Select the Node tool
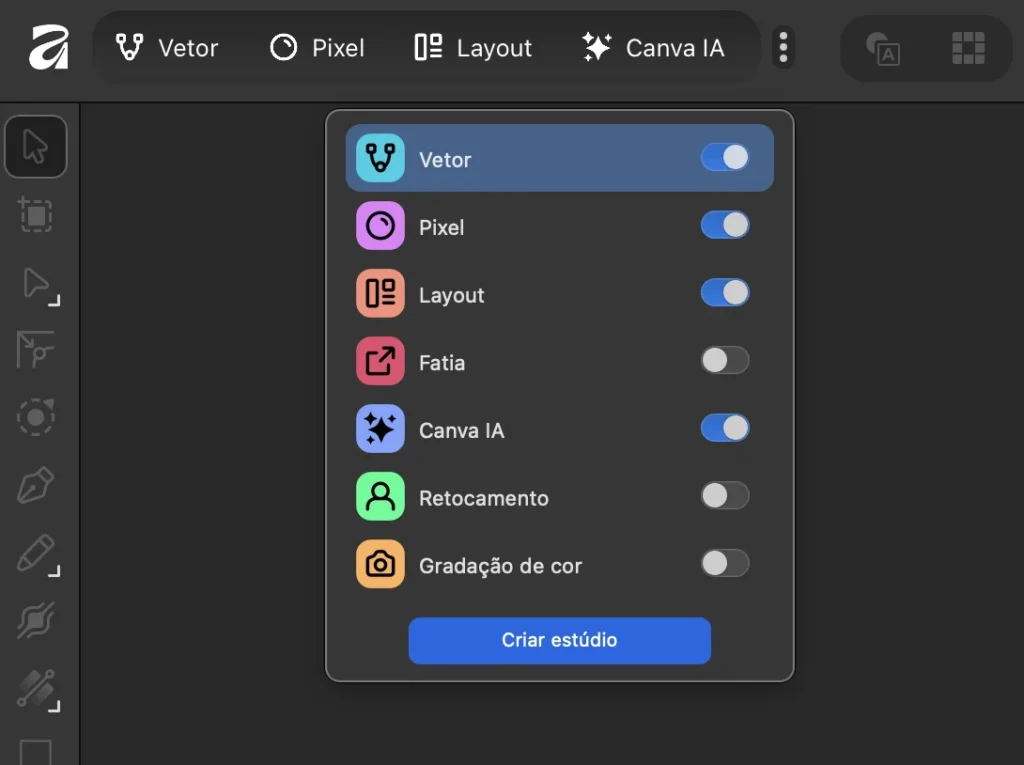Viewport: 1024px width, 765px height. pyautogui.click(x=36, y=286)
